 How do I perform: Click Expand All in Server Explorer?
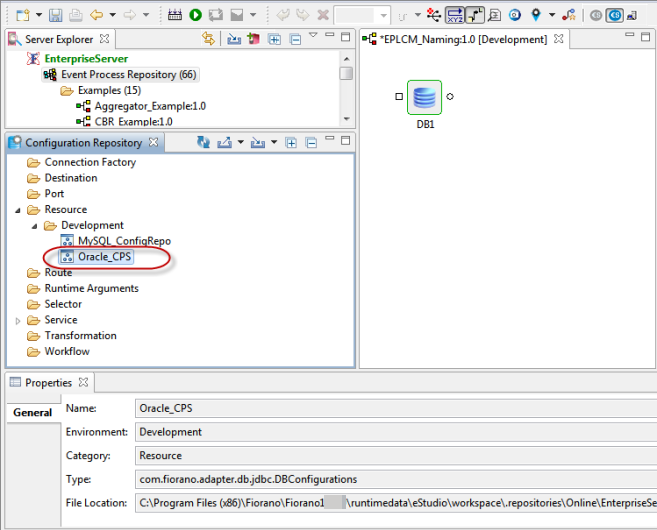click(x=274, y=39)
